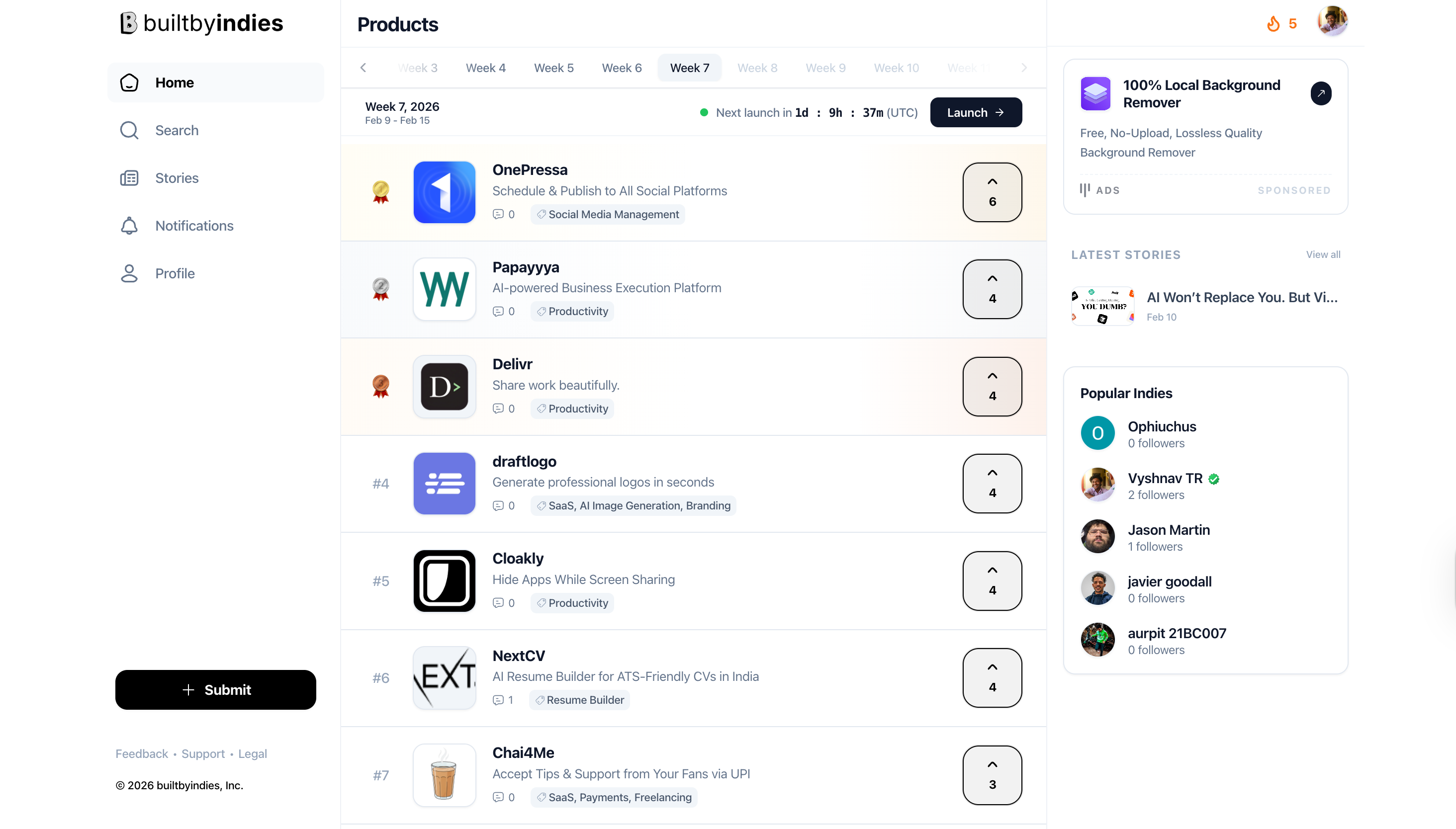Click the Launch button
The height and width of the screenshot is (829, 1456).
pos(975,112)
